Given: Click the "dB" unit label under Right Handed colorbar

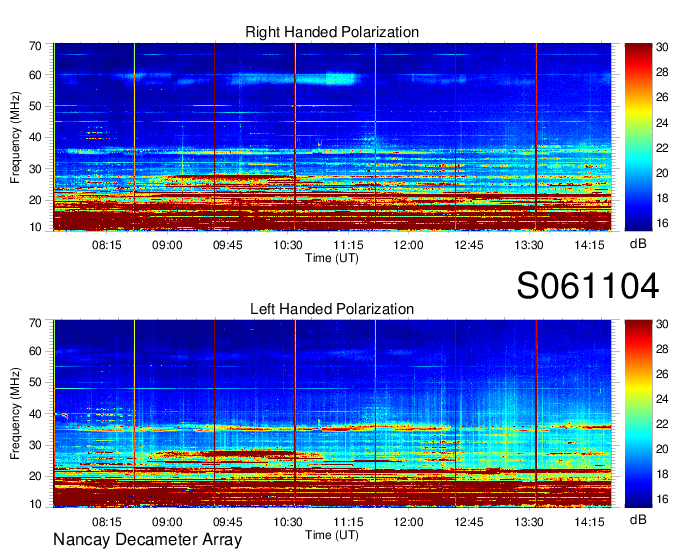Looking at the screenshot, I should tap(638, 244).
